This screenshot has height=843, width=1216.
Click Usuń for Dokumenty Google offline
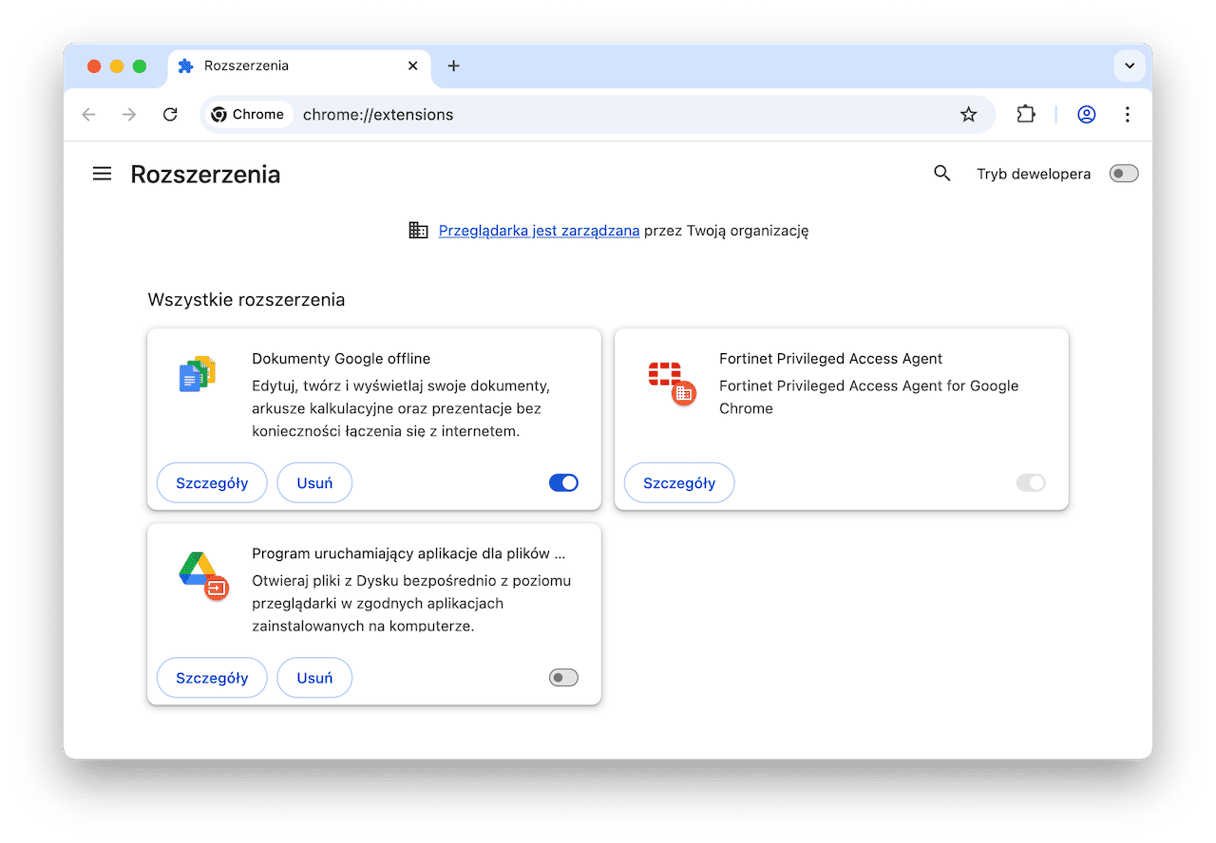coord(315,483)
